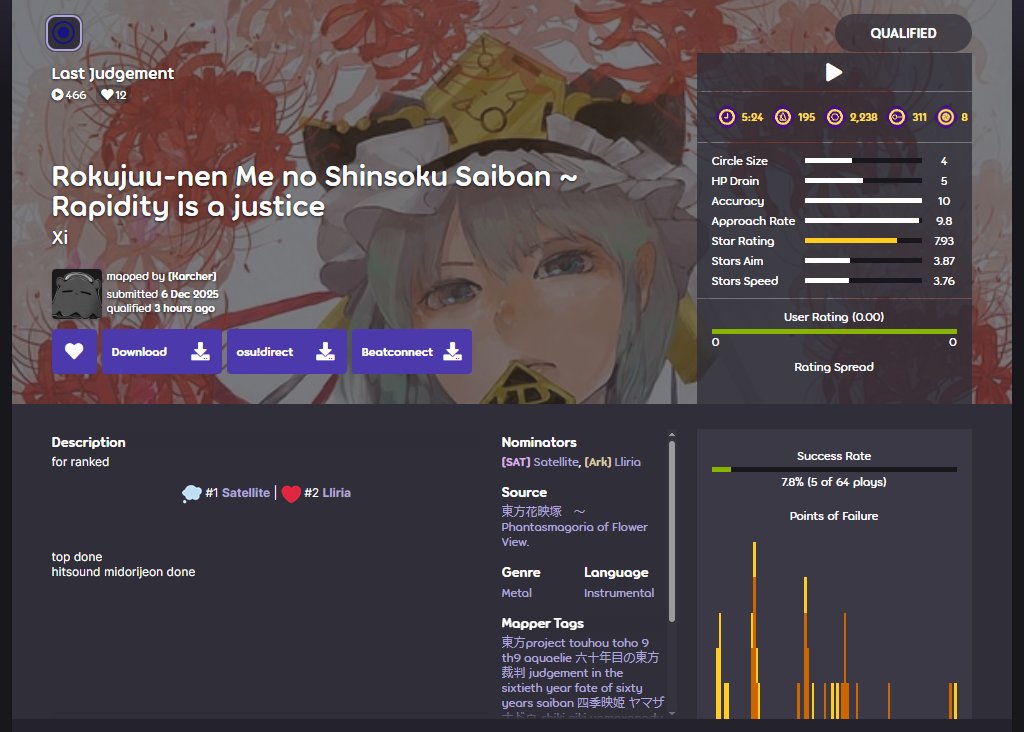Click the Phantasmagoria of Flower View source link
1024x732 pixels.
point(574,527)
